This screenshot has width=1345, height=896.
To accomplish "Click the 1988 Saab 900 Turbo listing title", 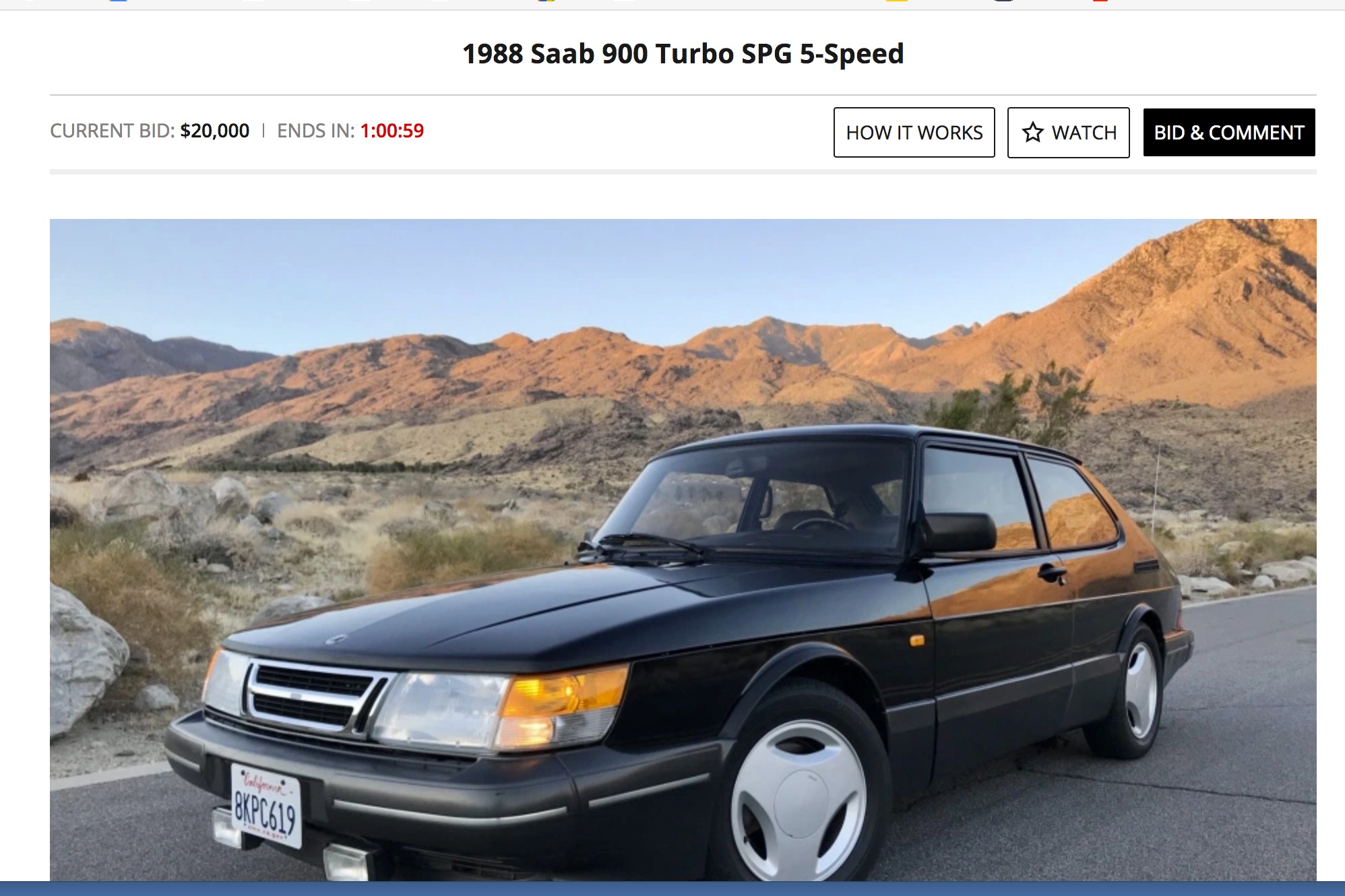I will 683,54.
